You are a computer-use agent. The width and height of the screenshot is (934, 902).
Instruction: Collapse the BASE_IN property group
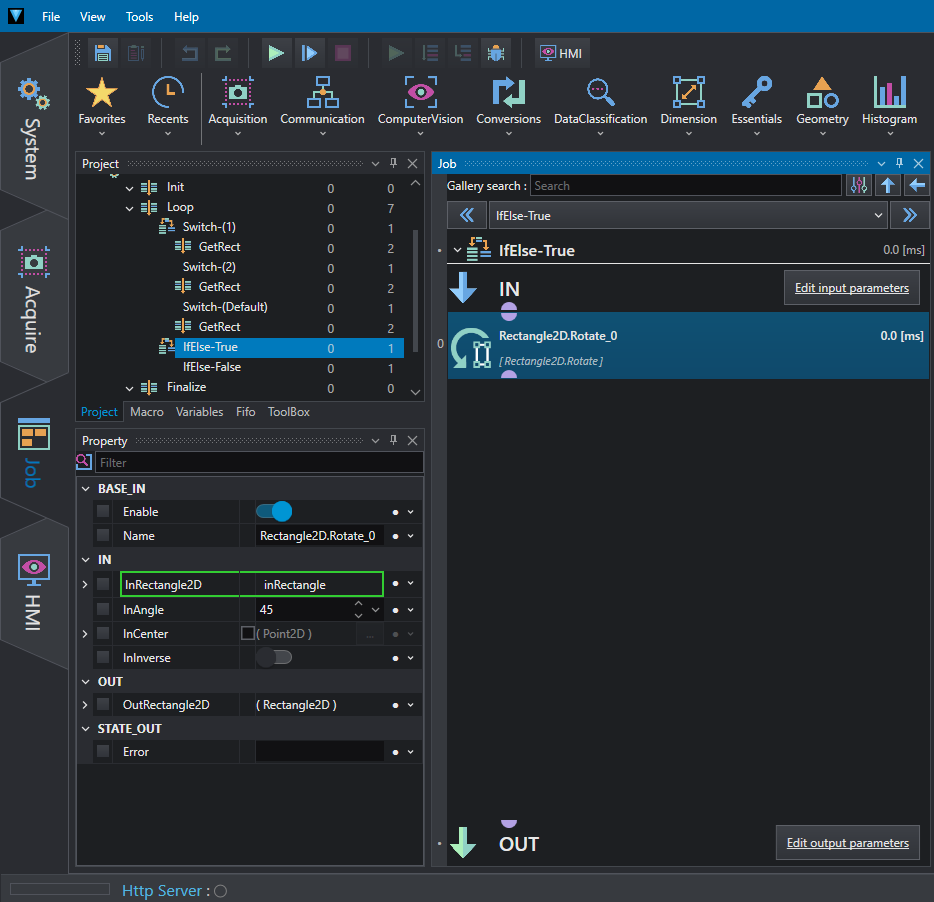point(86,489)
